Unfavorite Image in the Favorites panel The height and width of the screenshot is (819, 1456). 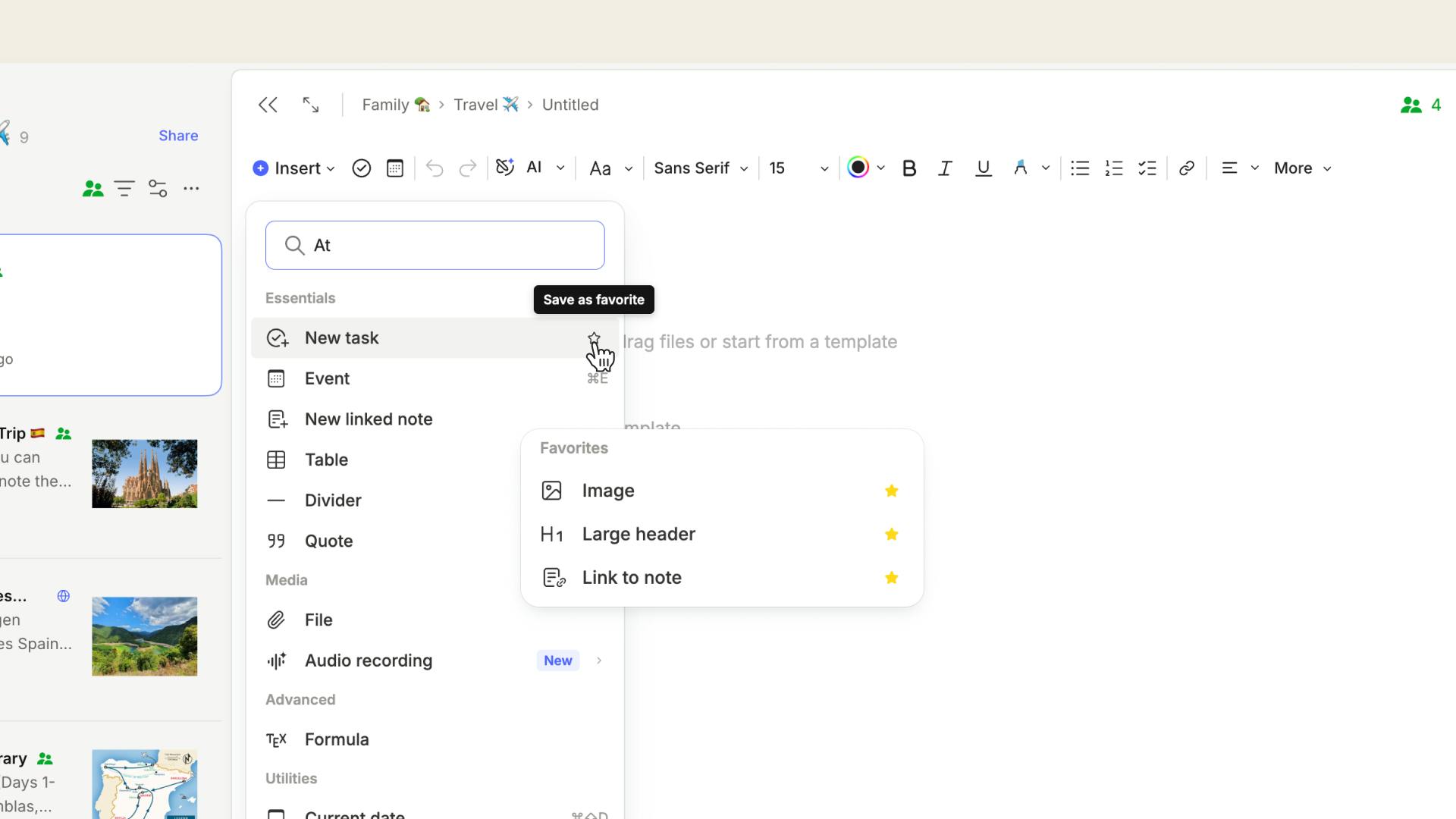tap(892, 491)
